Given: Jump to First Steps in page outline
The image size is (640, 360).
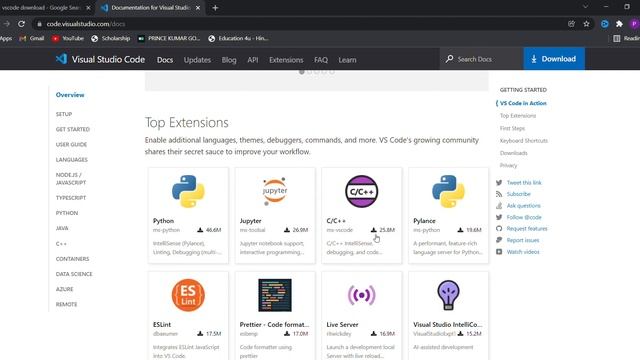Looking at the screenshot, I should (512, 128).
